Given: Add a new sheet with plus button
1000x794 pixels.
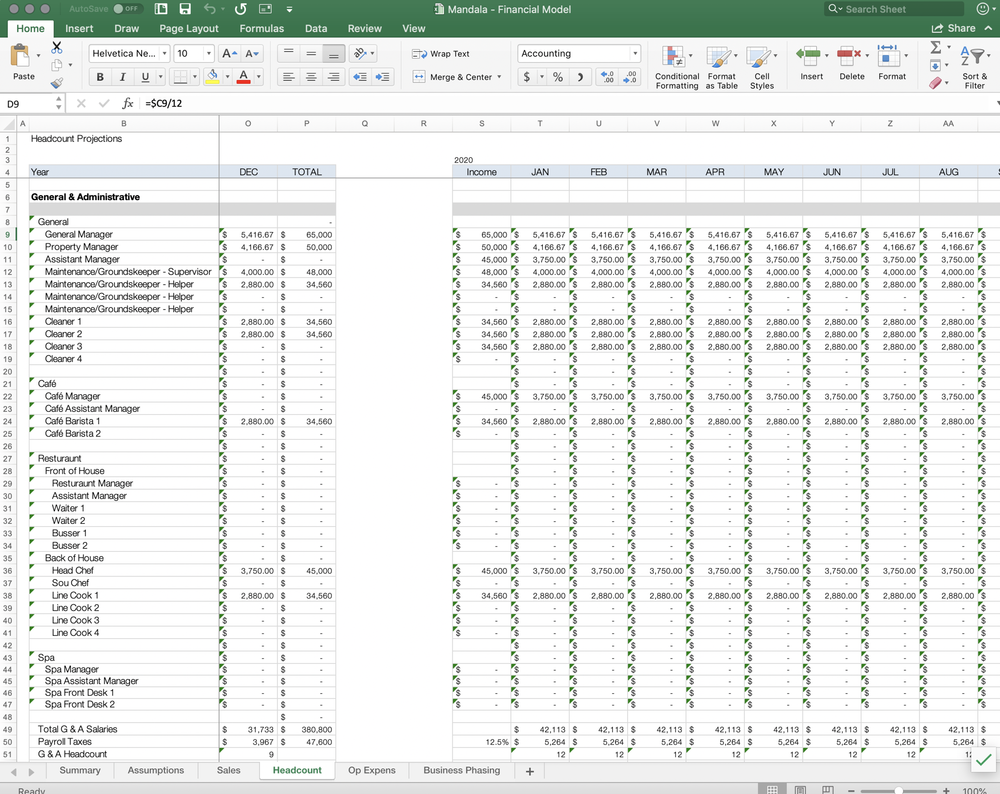Looking at the screenshot, I should coord(529,771).
